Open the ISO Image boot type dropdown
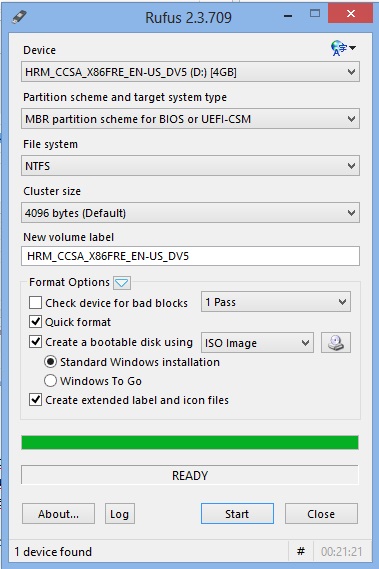379x569 pixels. [x=257, y=343]
